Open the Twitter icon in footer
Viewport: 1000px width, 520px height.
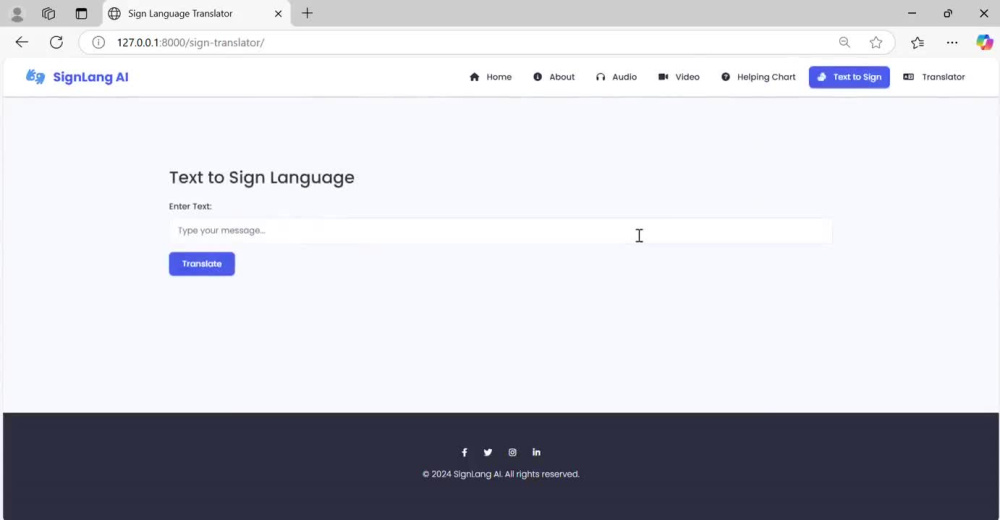click(x=488, y=452)
